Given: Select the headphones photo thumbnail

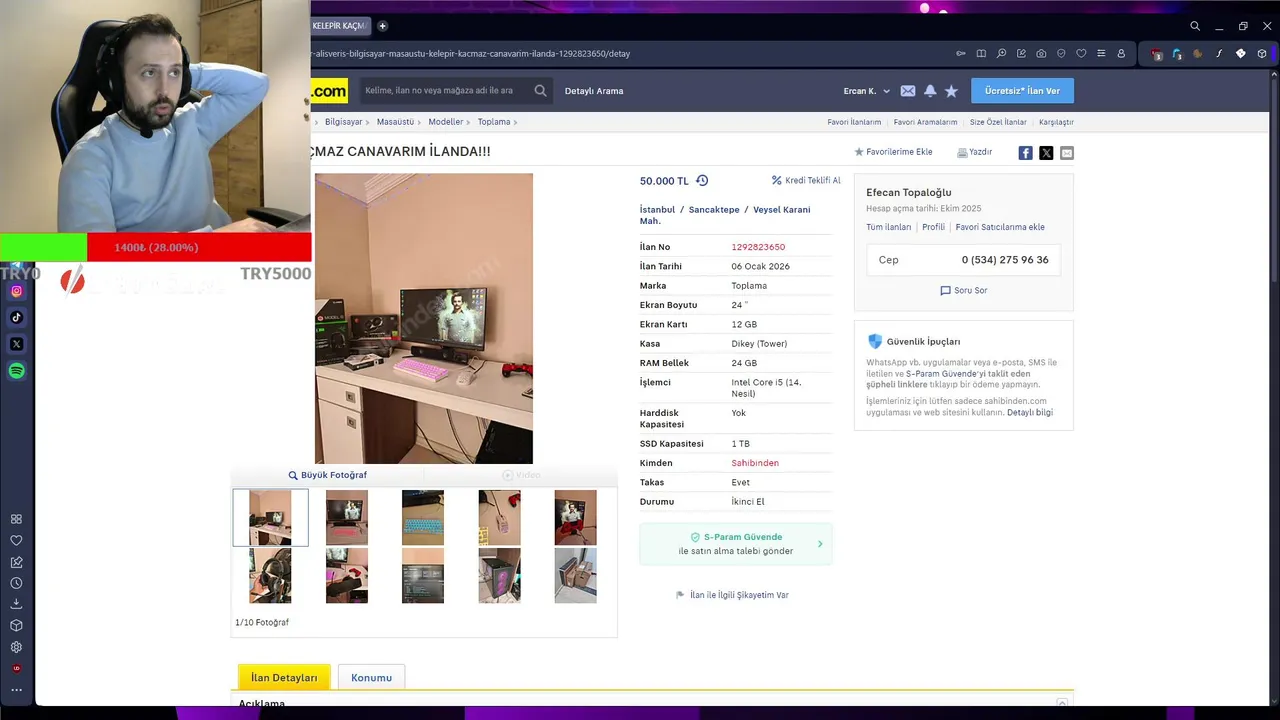Looking at the screenshot, I should (x=270, y=575).
